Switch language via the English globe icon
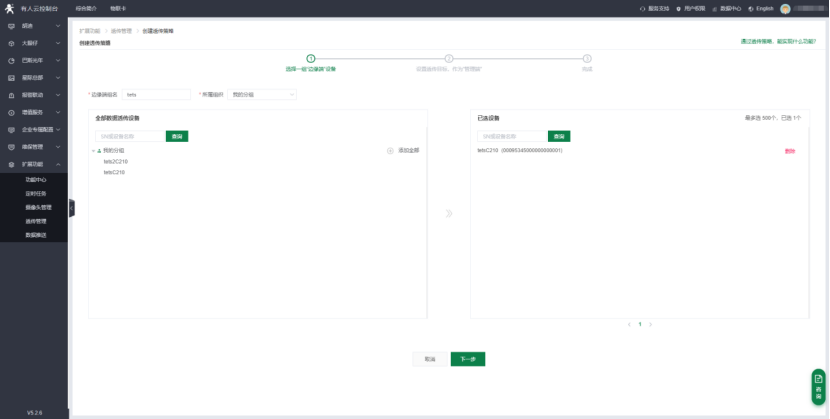Image resolution: width=830 pixels, height=419 pixels. pyautogui.click(x=751, y=8)
